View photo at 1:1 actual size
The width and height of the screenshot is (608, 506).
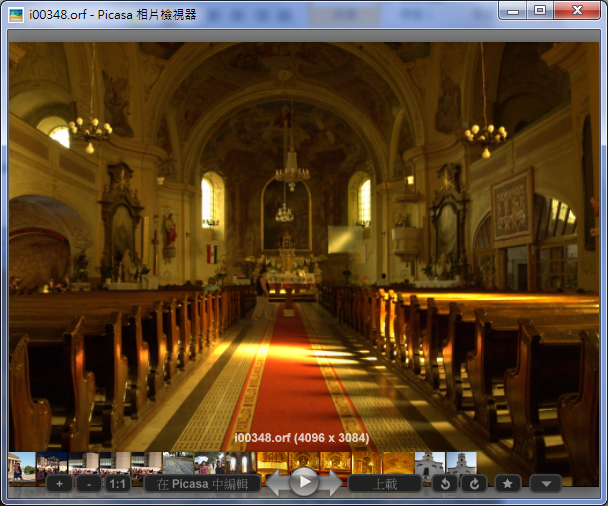pyautogui.click(x=117, y=484)
